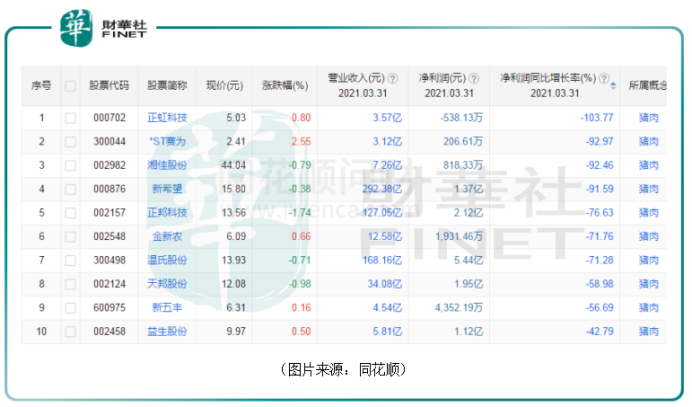Check the box for row 002982
Screen dimensions: 692x407
coord(70,166)
